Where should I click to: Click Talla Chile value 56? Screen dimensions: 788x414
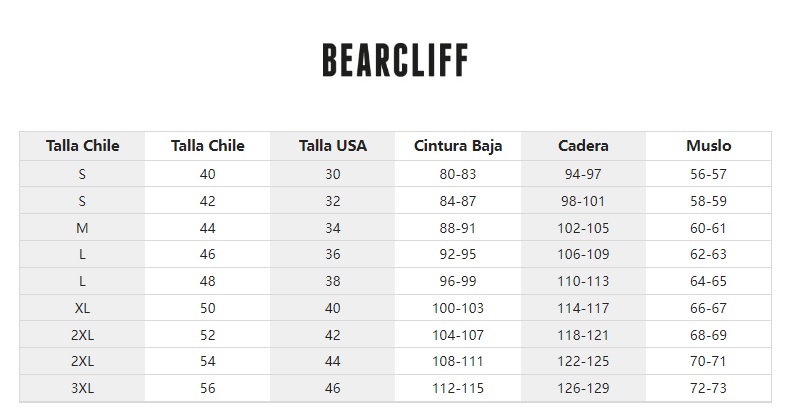click(x=208, y=388)
